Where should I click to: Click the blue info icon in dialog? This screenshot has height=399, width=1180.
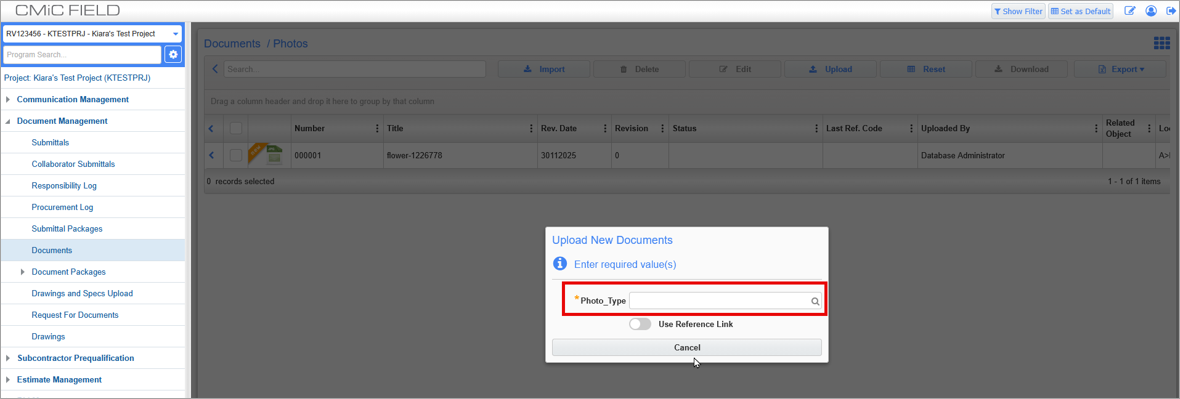tap(560, 263)
